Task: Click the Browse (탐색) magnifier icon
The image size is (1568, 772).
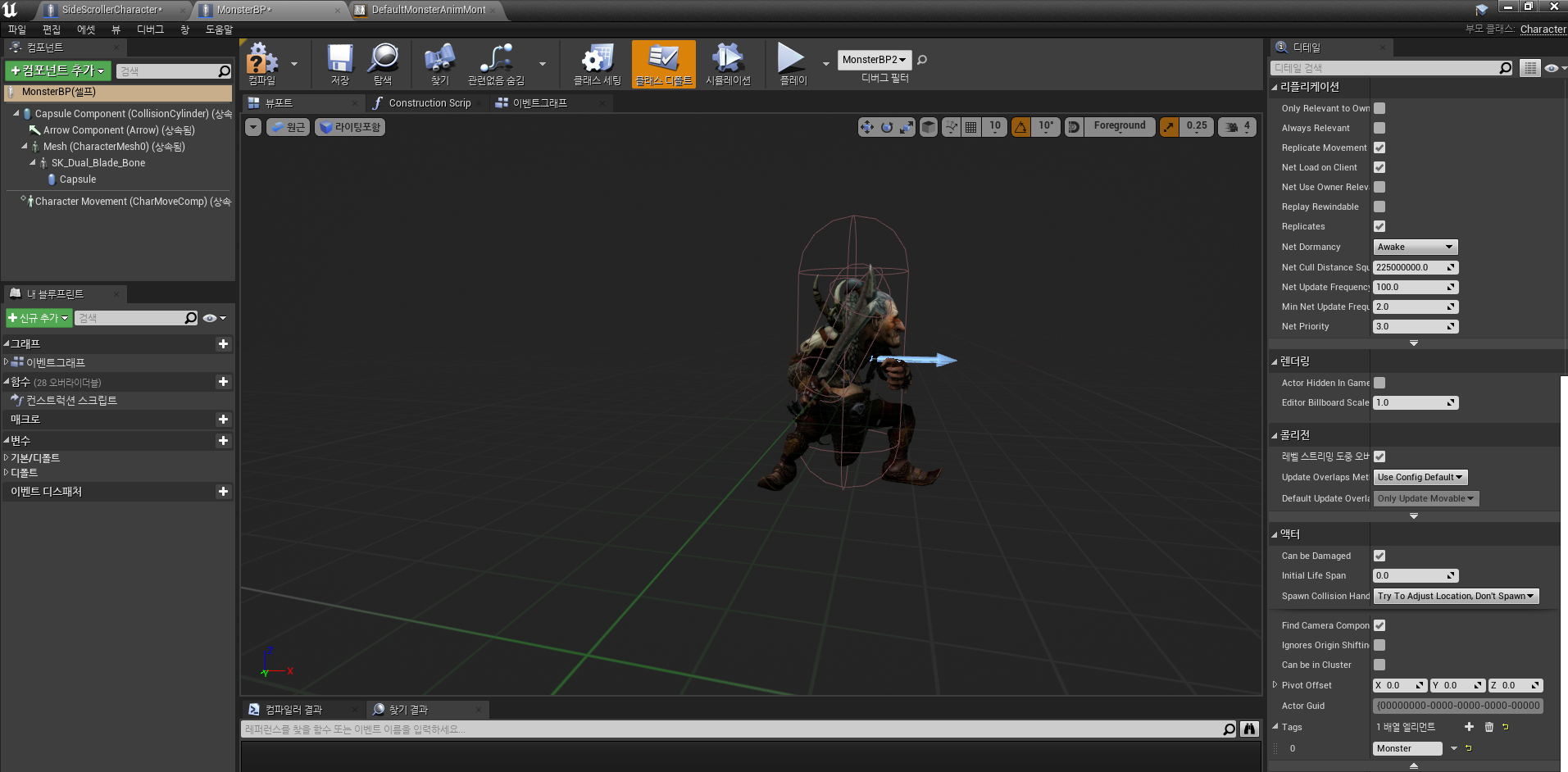Action: [x=383, y=63]
